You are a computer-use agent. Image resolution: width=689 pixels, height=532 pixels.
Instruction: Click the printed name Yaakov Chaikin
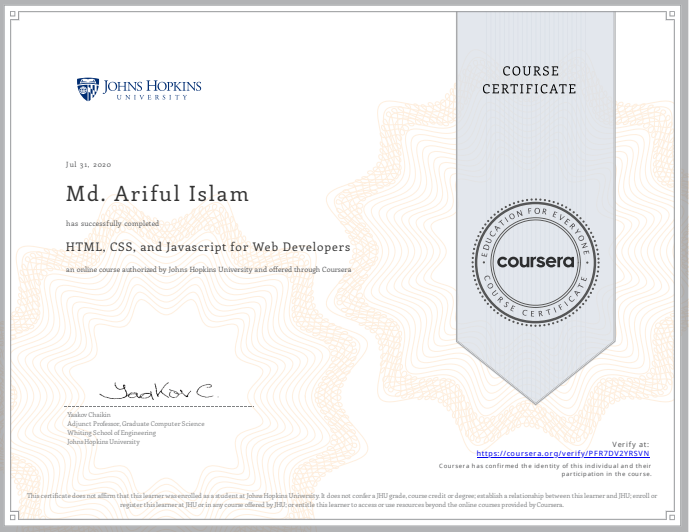coord(89,415)
